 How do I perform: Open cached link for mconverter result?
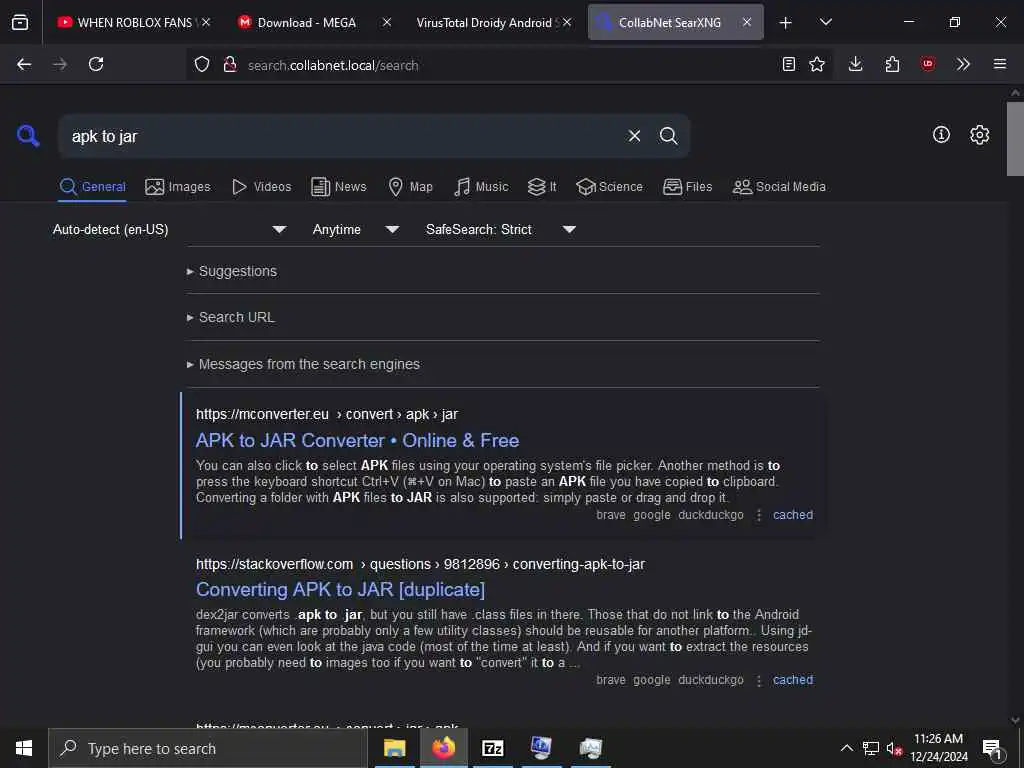pos(793,515)
